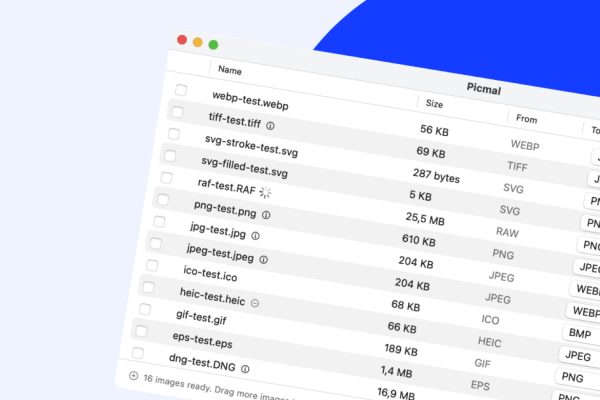Click the EPS source format cell

[480, 385]
